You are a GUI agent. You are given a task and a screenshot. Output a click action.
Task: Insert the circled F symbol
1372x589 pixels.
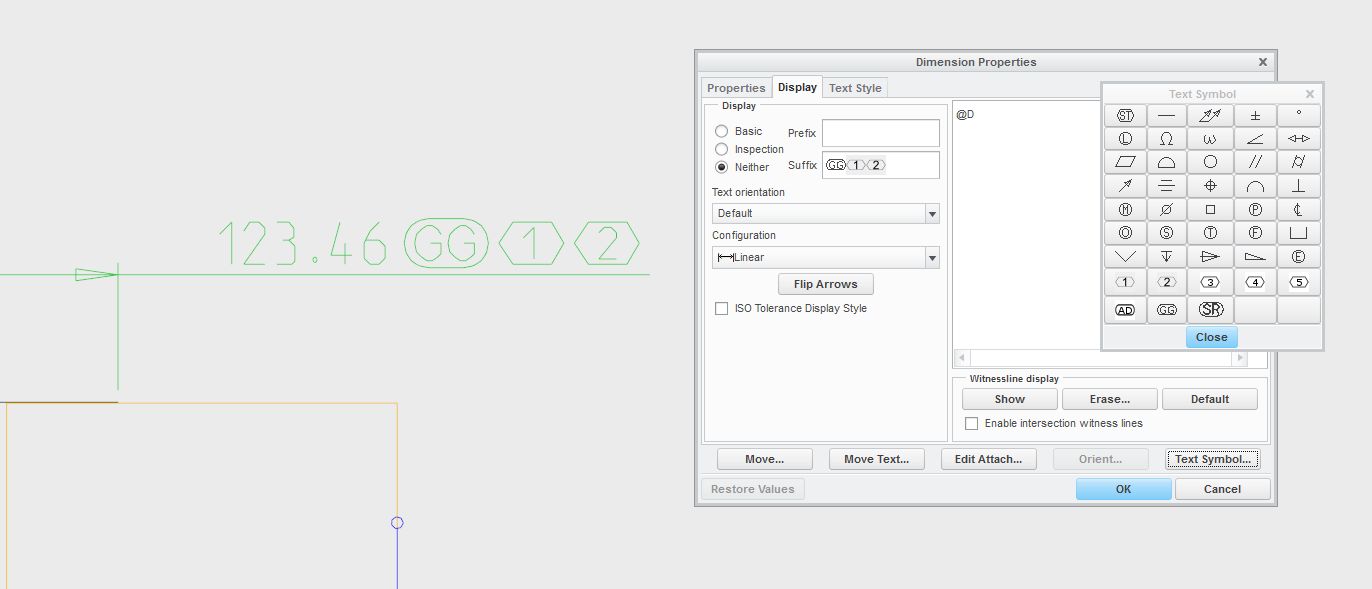(x=1254, y=233)
